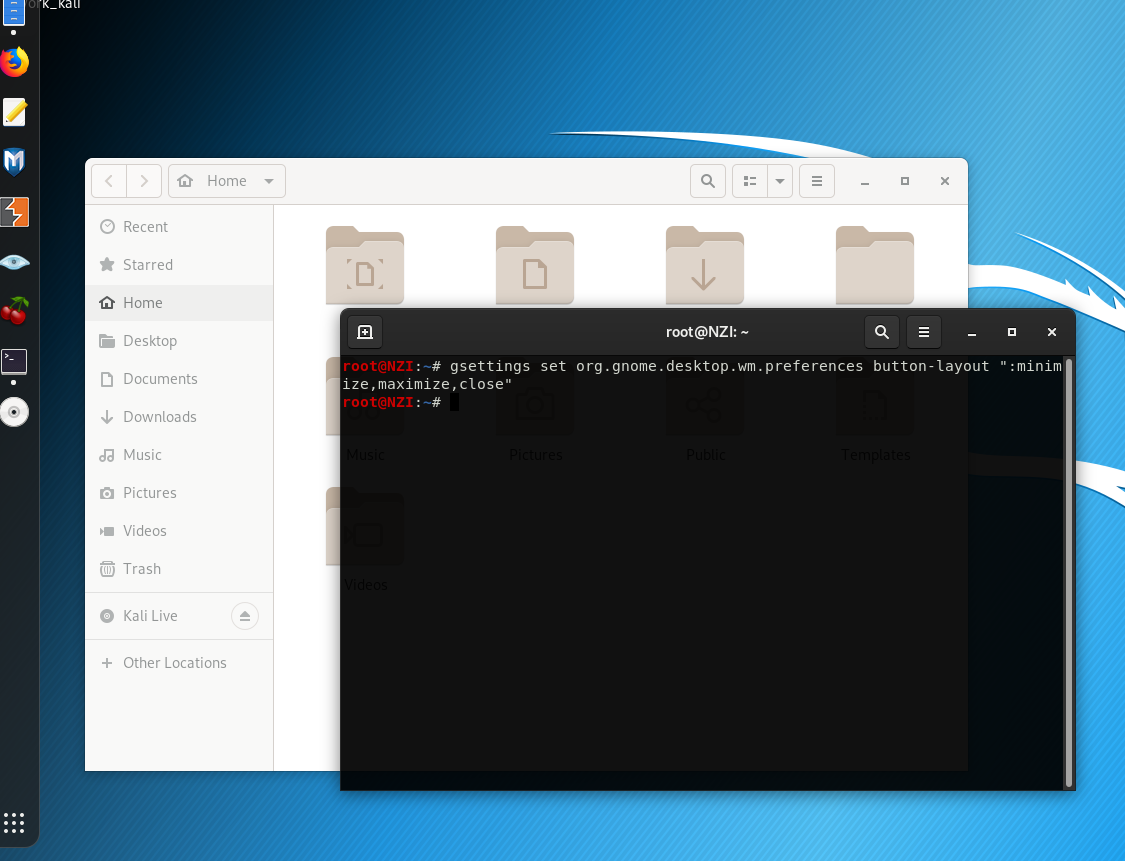Select the Documents folder thumbnail
This screenshot has height=861, width=1125.
[x=535, y=265]
